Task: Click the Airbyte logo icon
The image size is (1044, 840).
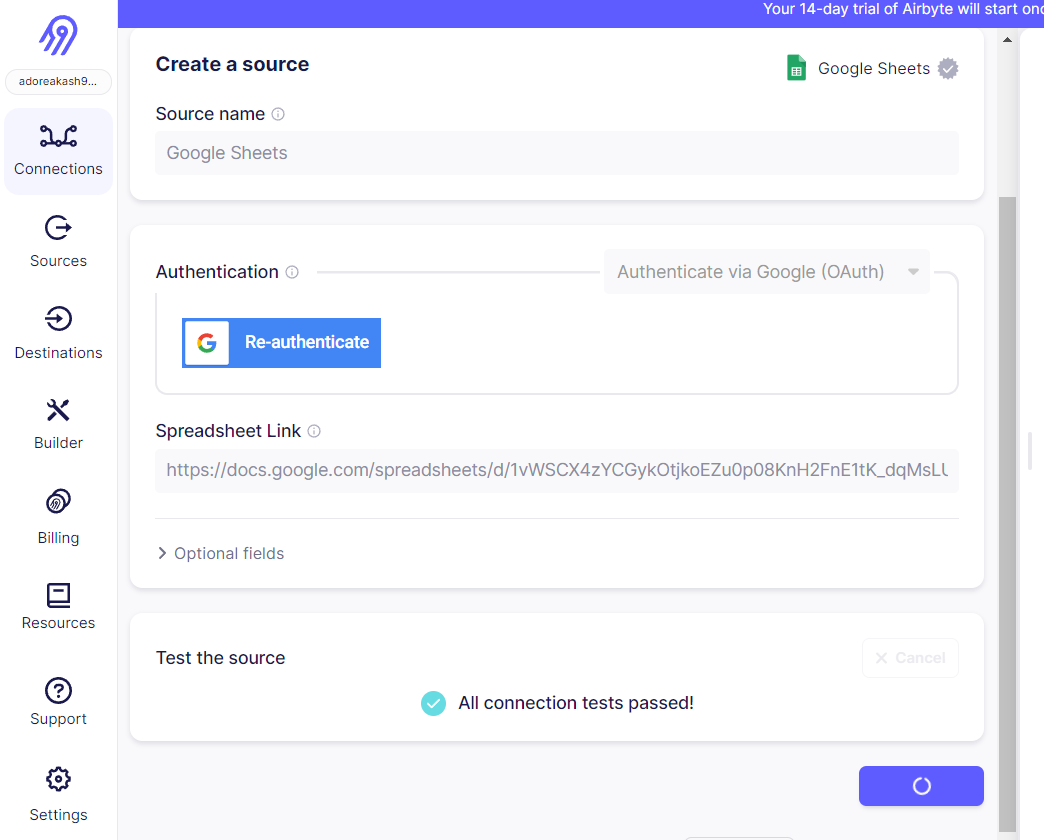Action: coord(58,35)
